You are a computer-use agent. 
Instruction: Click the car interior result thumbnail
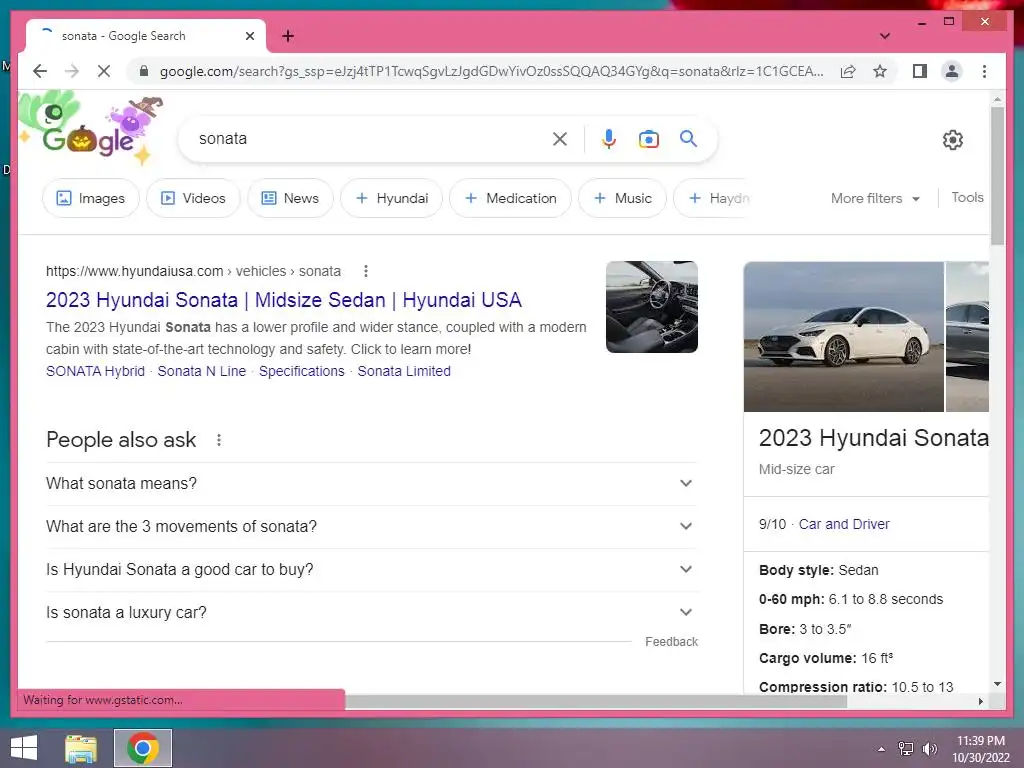(652, 307)
